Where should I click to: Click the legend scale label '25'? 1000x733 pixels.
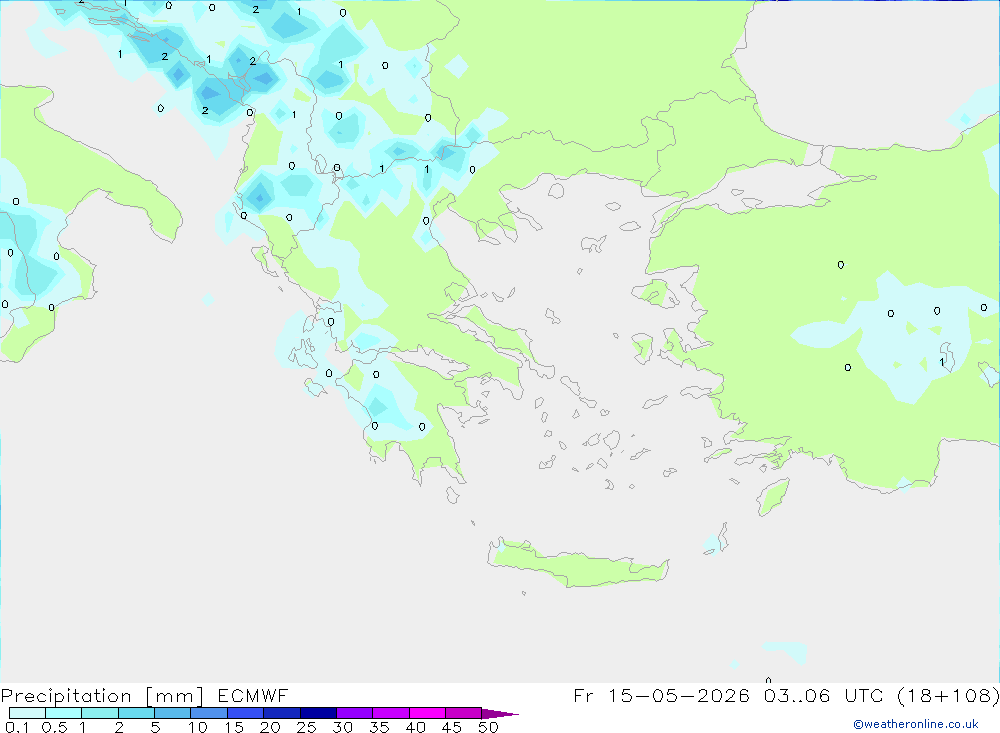307,727
